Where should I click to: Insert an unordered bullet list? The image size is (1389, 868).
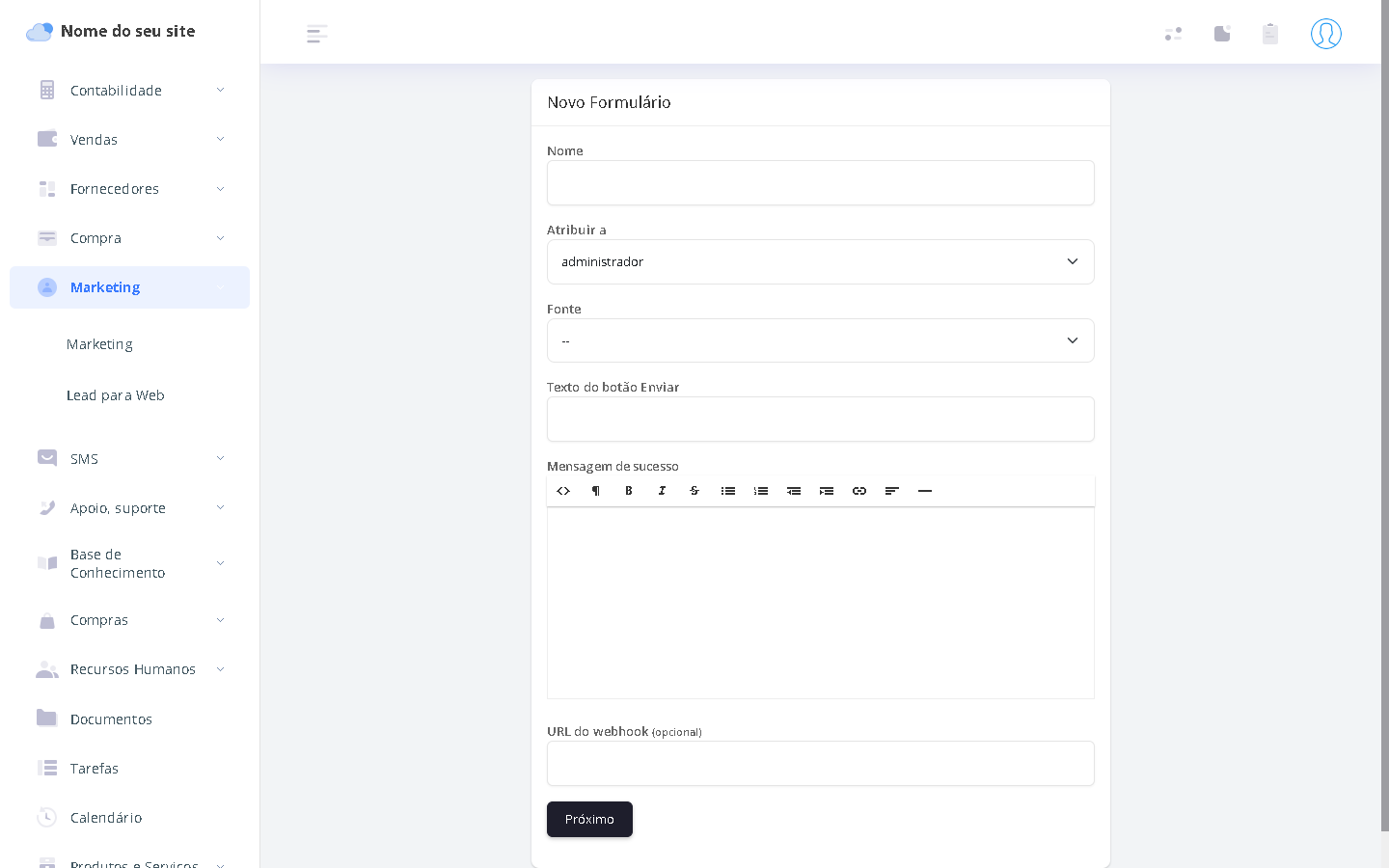tap(728, 491)
